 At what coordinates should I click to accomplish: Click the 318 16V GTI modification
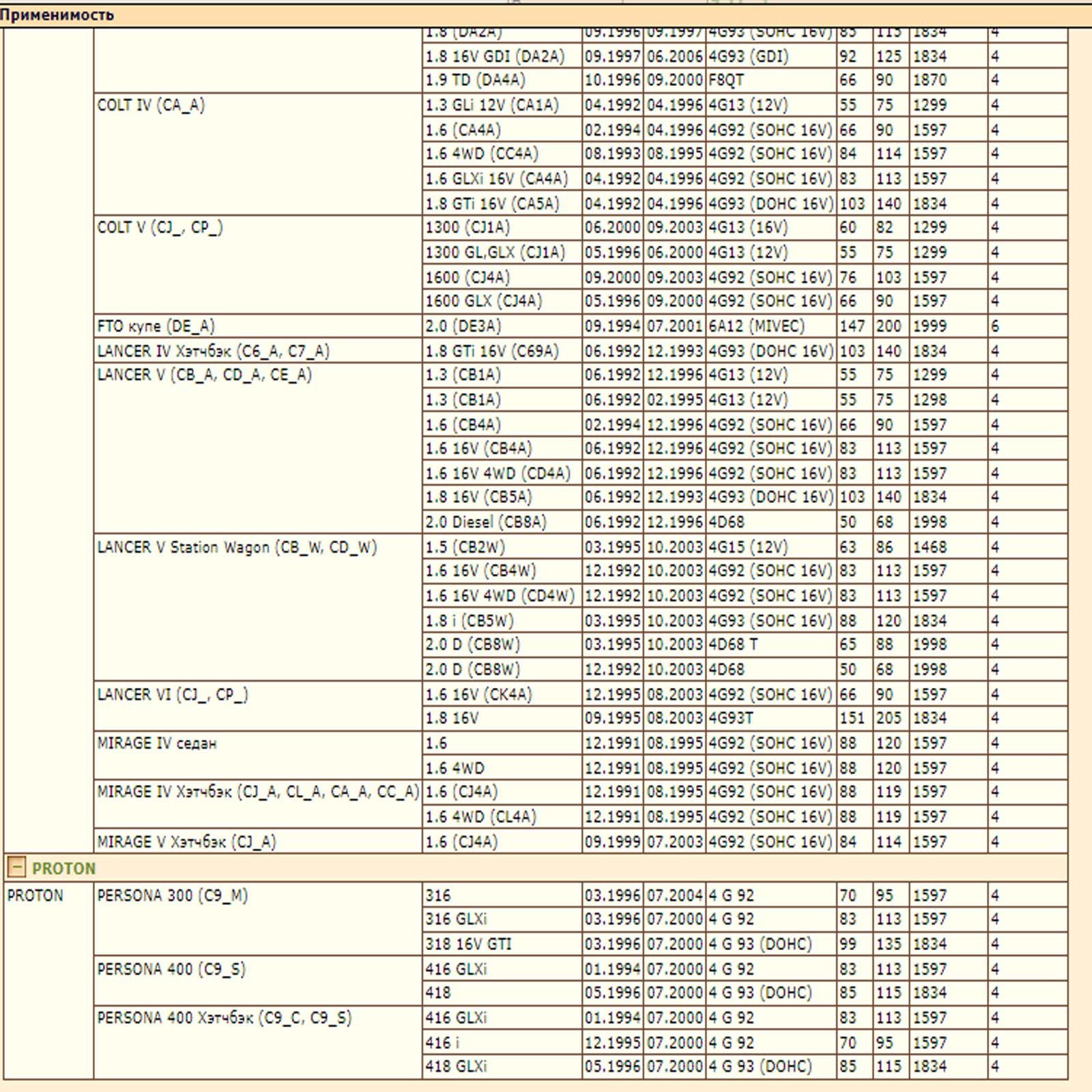pos(502,944)
